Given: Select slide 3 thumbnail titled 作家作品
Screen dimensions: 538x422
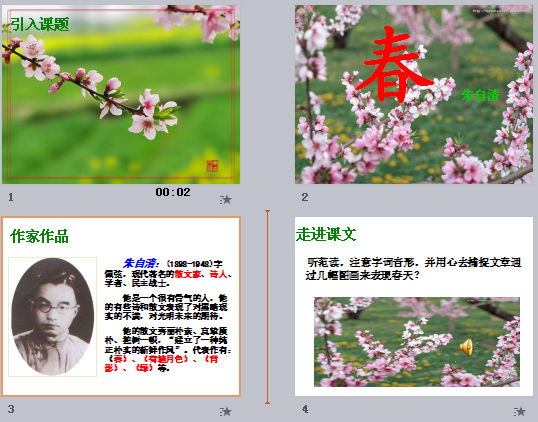Looking at the screenshot, I should pyautogui.click(x=121, y=306).
